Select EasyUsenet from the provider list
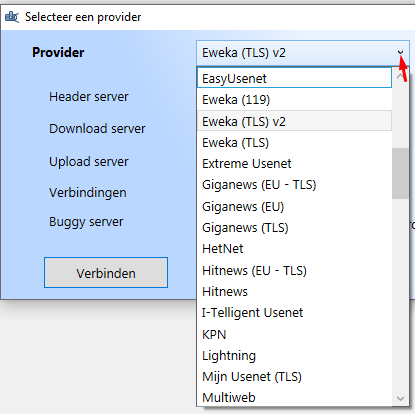Screen dimensions: 415x414 294,78
